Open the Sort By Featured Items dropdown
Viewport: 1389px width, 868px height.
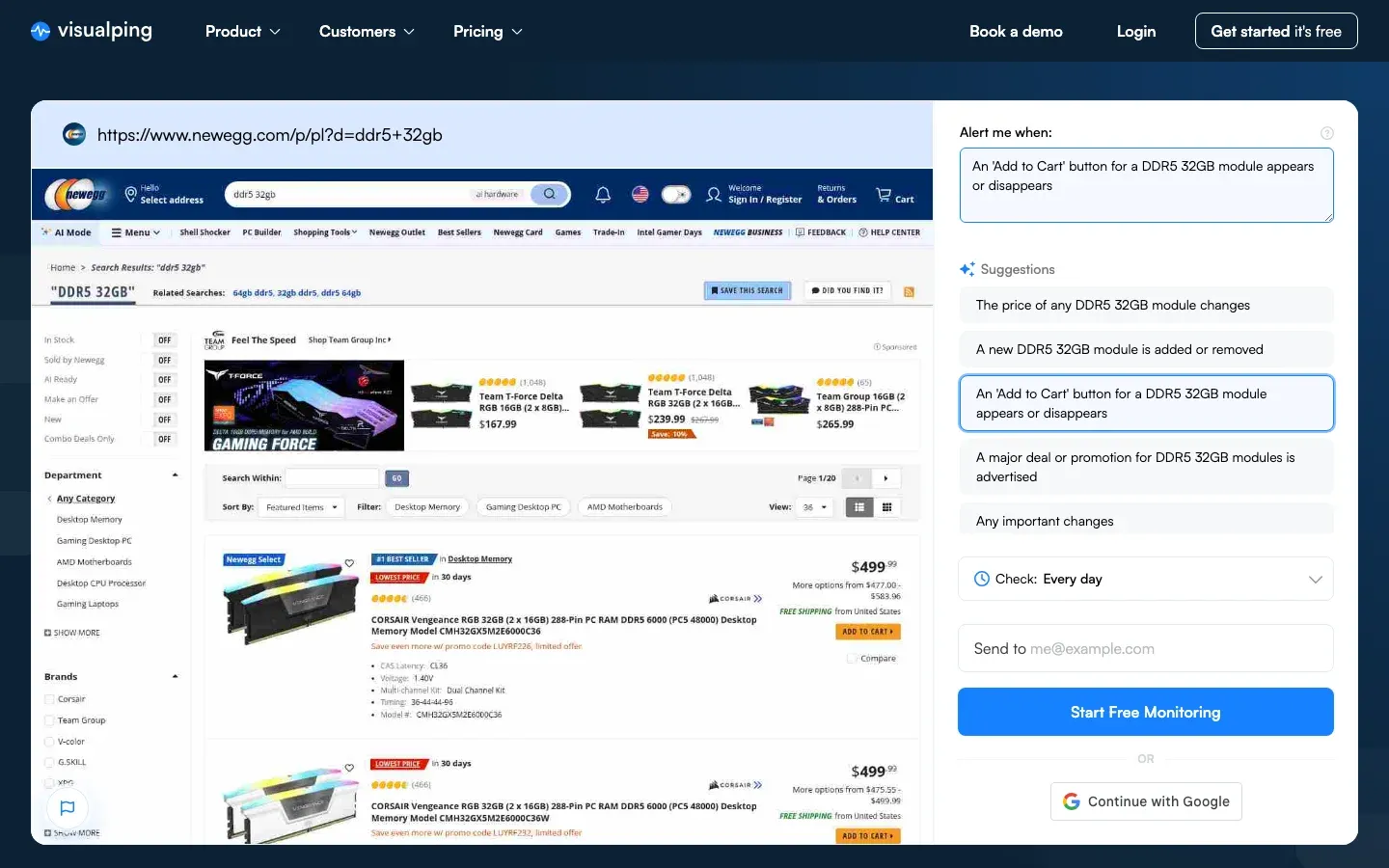pos(302,507)
